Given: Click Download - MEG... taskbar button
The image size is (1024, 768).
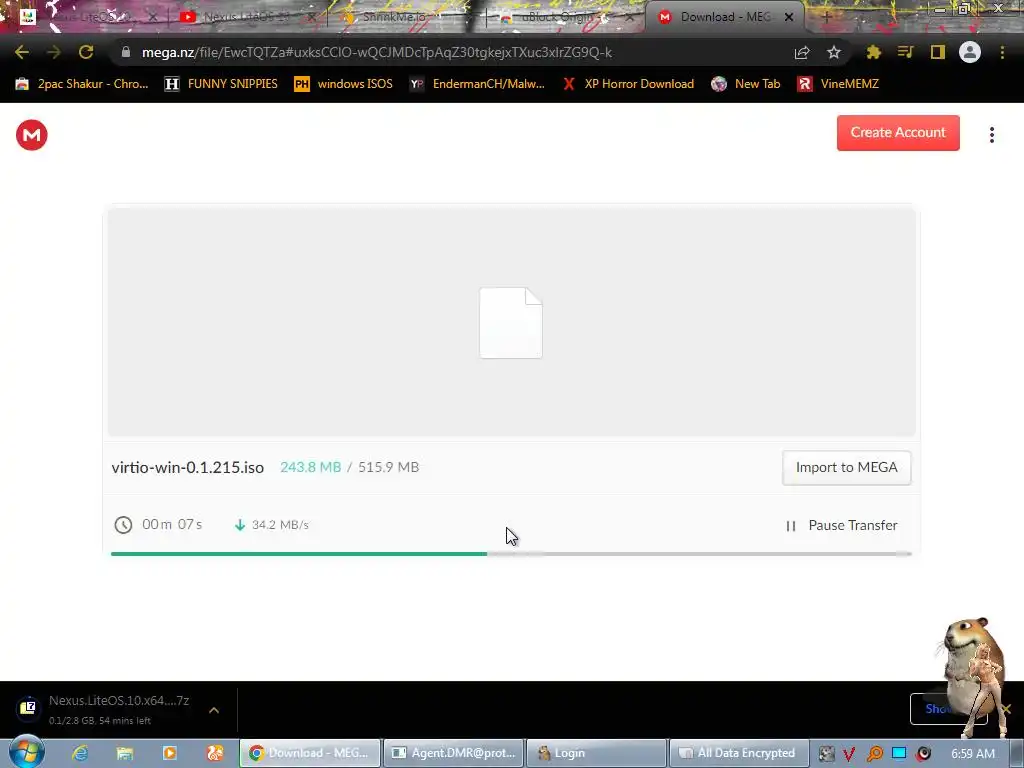Looking at the screenshot, I should click(x=310, y=753).
